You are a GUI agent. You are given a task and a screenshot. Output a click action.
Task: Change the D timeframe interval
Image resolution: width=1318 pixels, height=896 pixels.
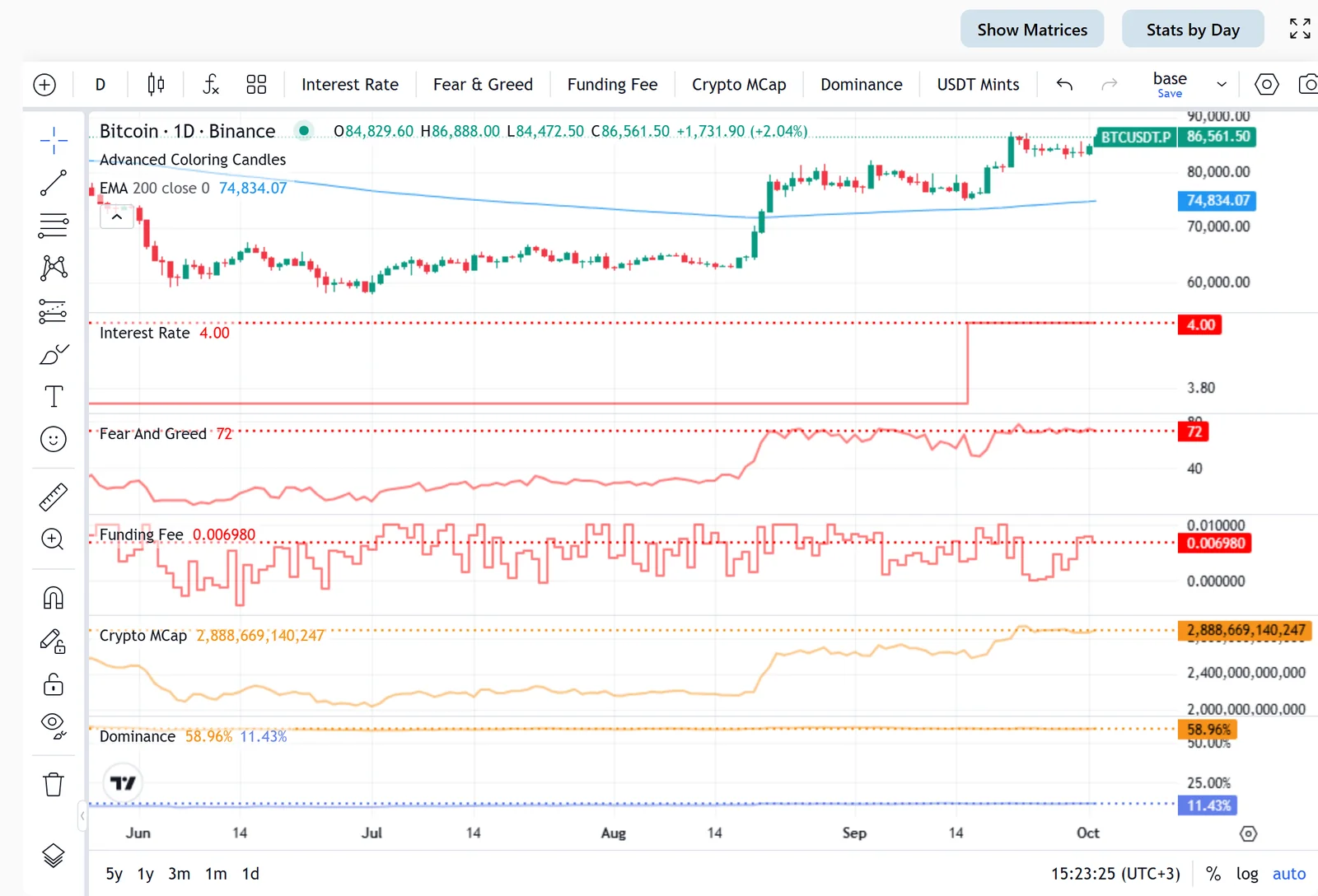[100, 84]
